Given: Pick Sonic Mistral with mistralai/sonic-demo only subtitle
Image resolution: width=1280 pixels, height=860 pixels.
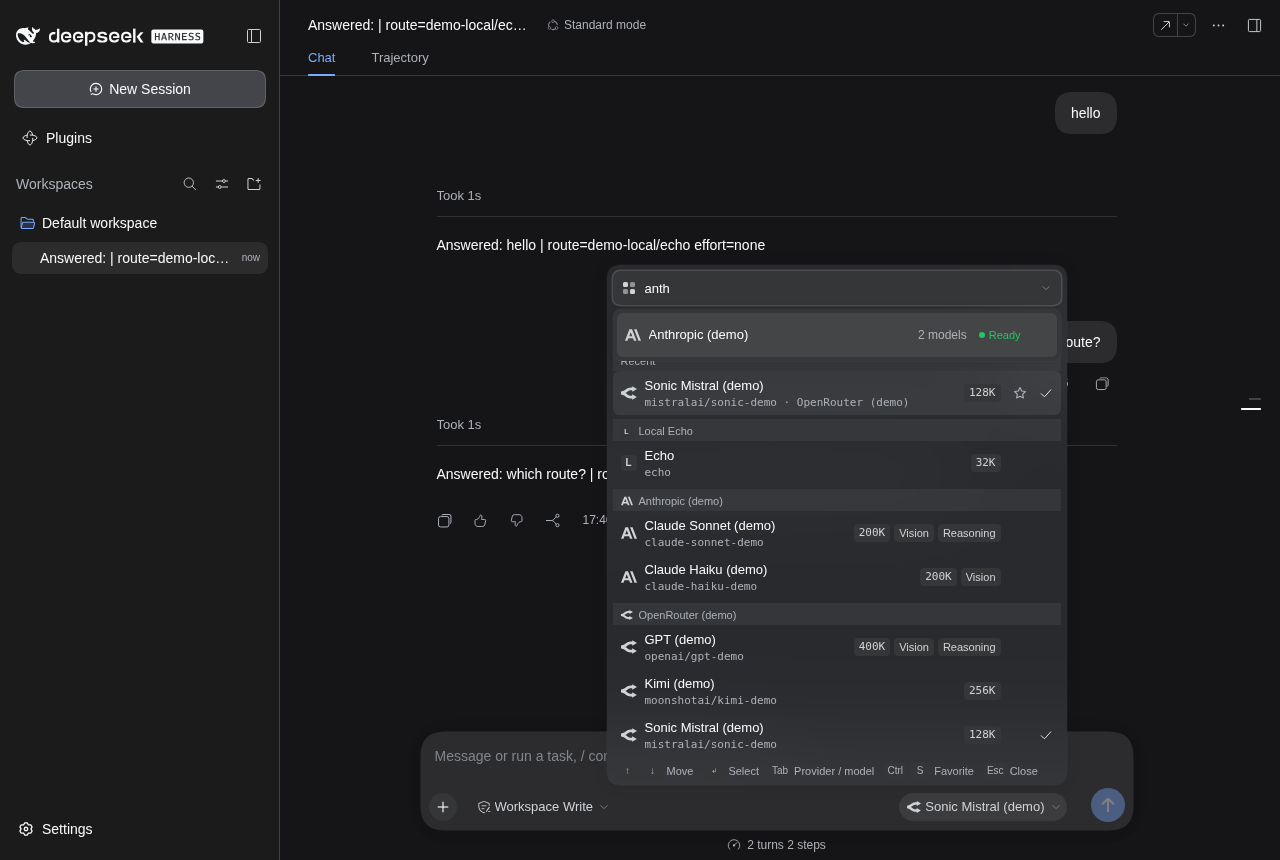Looking at the screenshot, I should [837, 735].
